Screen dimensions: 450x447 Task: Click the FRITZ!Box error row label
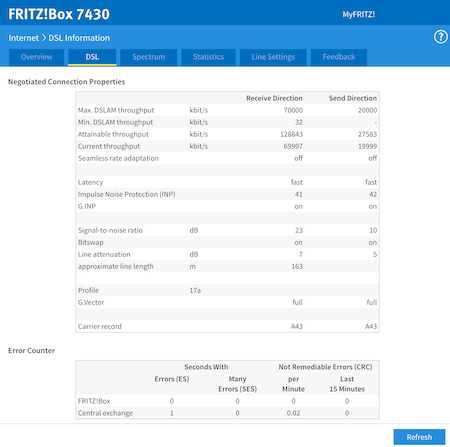(x=94, y=401)
